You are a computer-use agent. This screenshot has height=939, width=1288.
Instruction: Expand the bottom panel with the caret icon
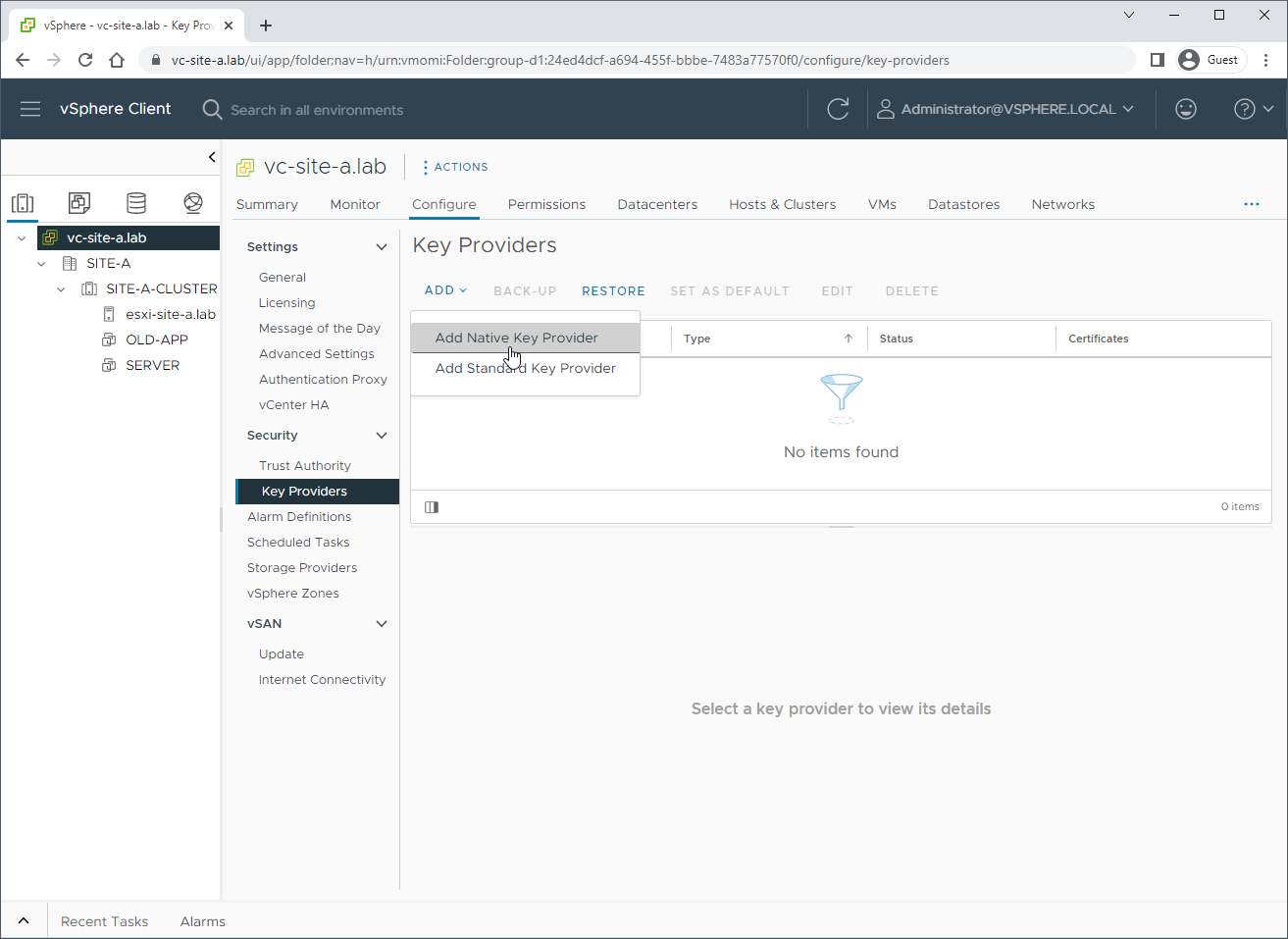pos(24,921)
